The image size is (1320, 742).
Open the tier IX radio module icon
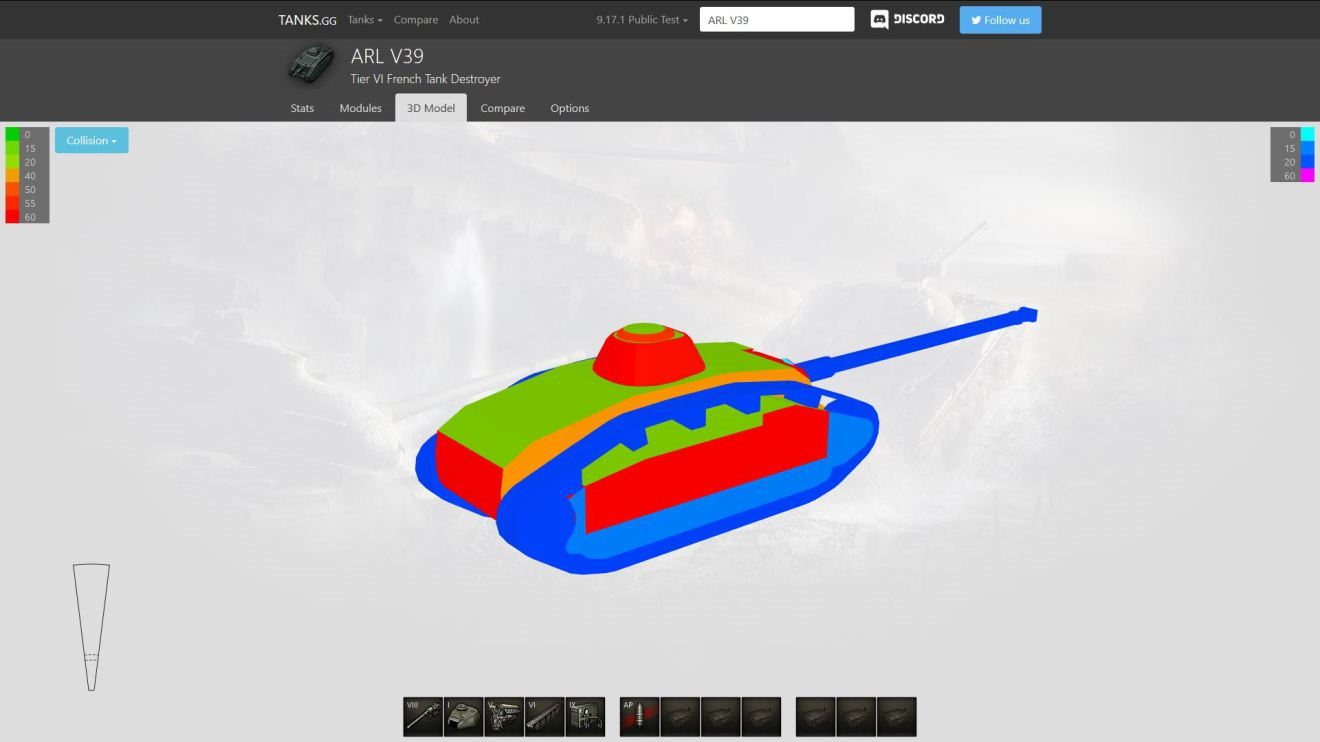pyautogui.click(x=585, y=717)
